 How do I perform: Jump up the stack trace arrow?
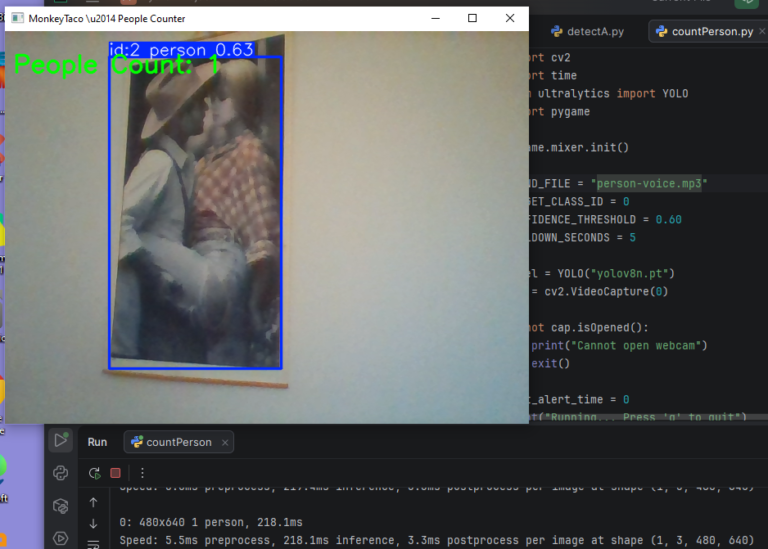pos(94,502)
